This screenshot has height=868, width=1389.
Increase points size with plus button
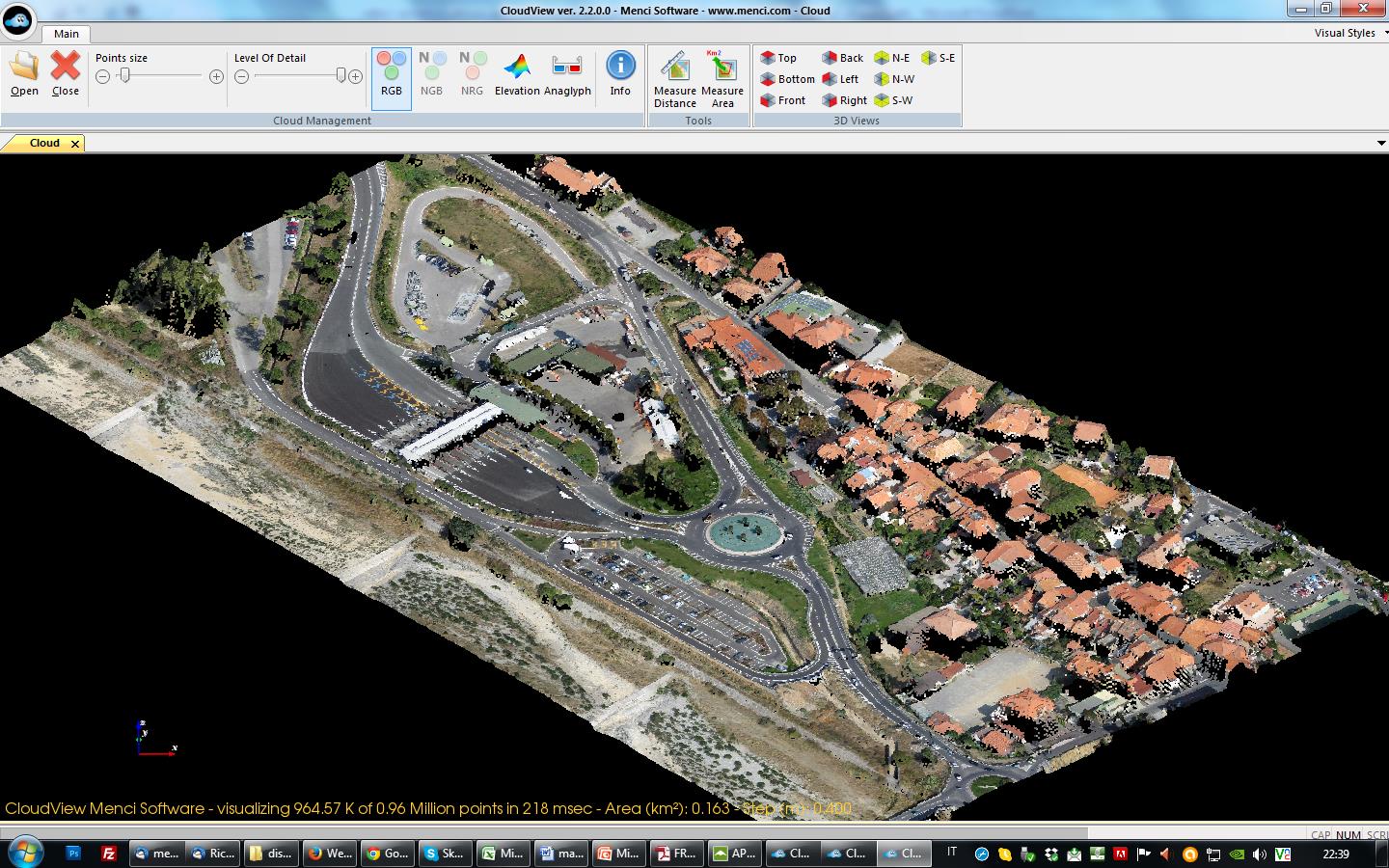(x=216, y=76)
